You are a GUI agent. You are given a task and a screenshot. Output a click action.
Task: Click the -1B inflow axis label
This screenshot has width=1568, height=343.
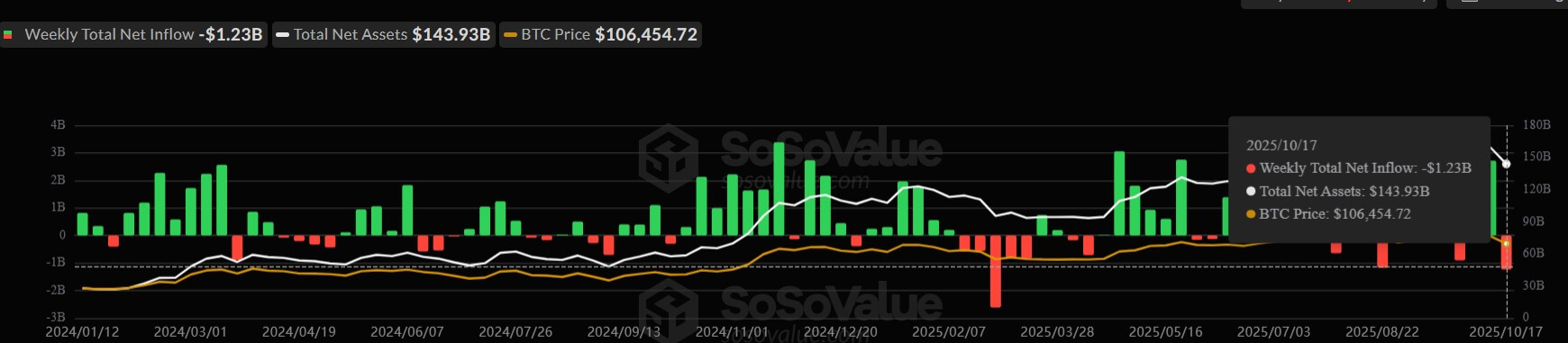pos(56,262)
